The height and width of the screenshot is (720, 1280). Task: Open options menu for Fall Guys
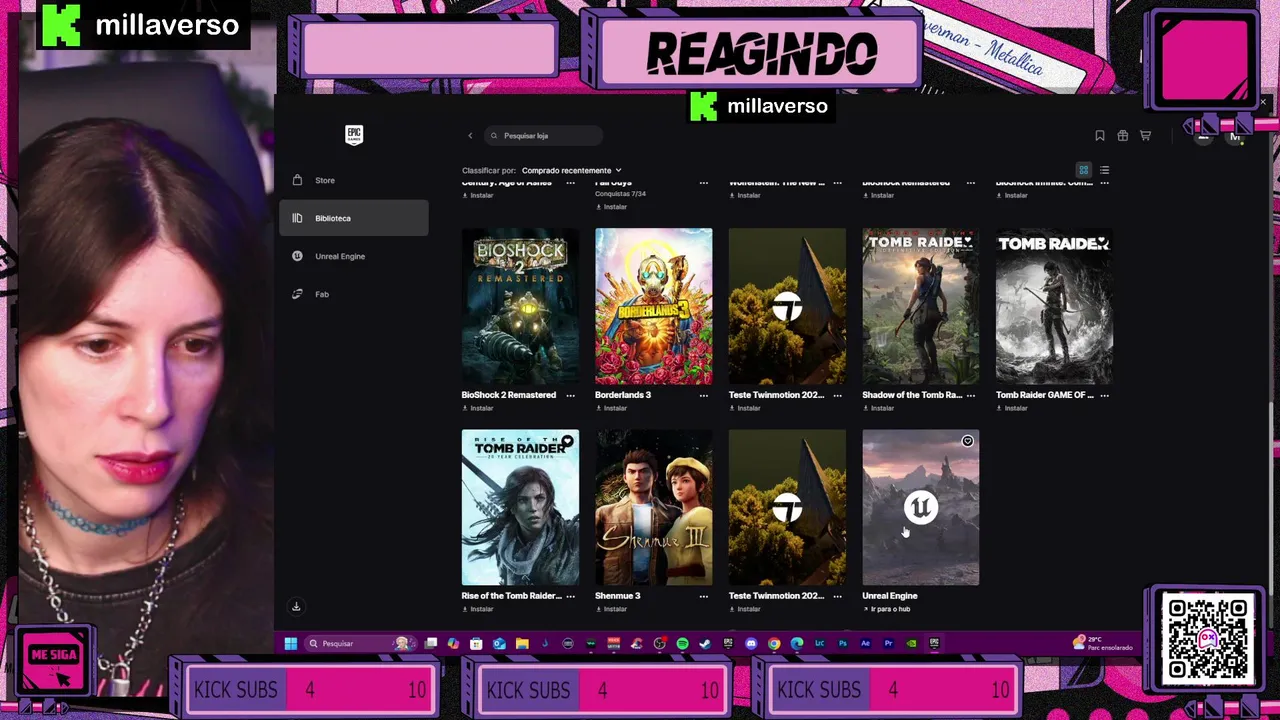(704, 183)
